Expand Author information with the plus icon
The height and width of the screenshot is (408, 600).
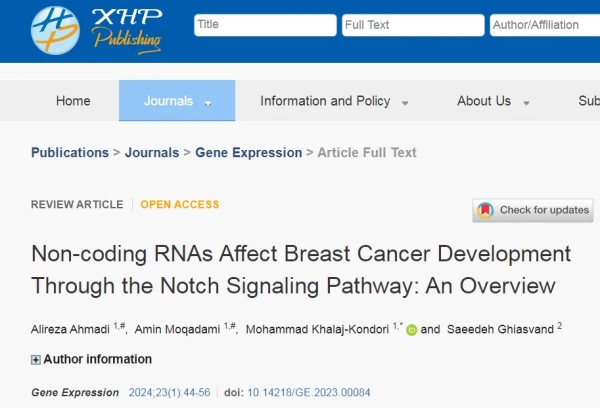click(36, 360)
